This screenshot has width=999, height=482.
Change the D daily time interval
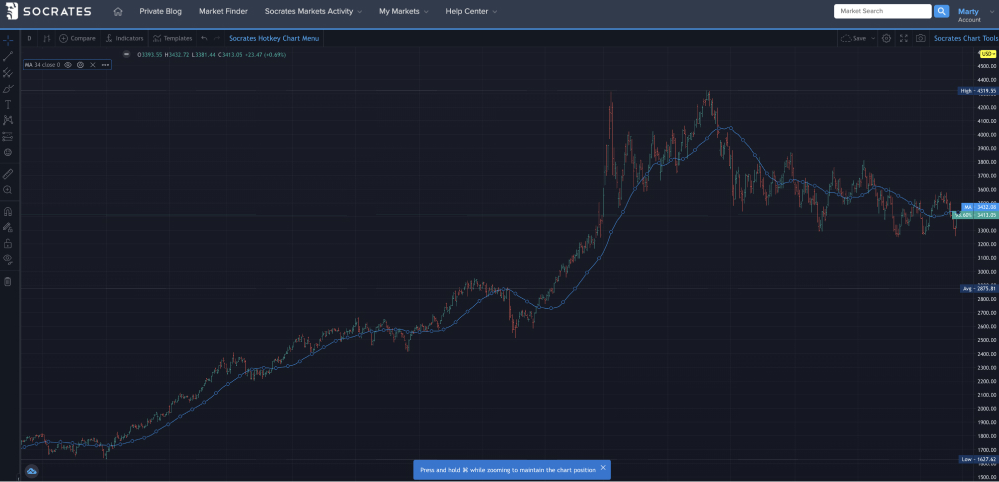tap(29, 38)
